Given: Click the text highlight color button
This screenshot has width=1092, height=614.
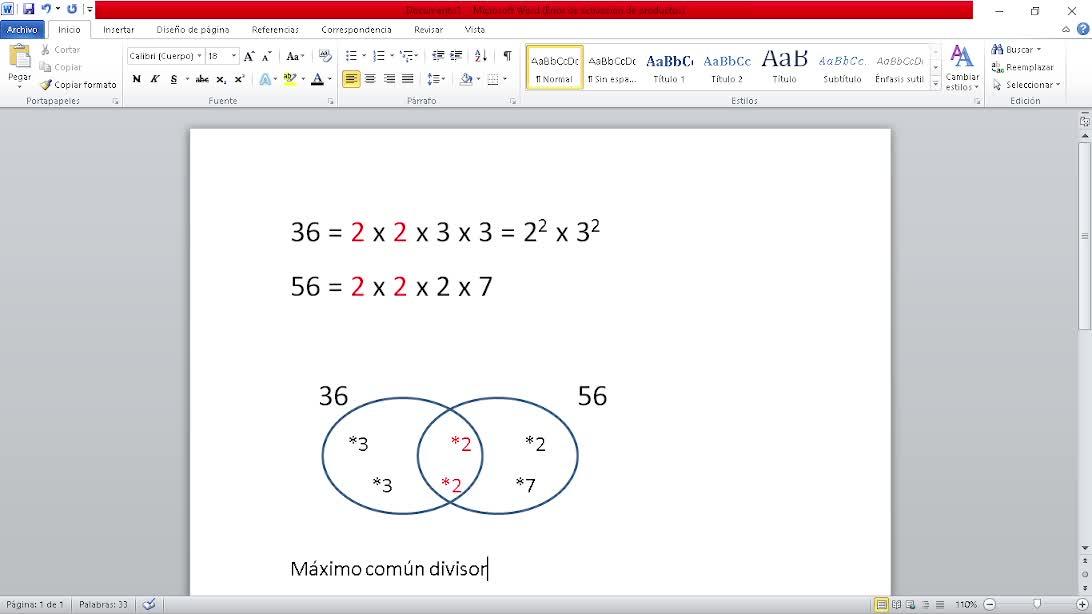Looking at the screenshot, I should (x=290, y=79).
